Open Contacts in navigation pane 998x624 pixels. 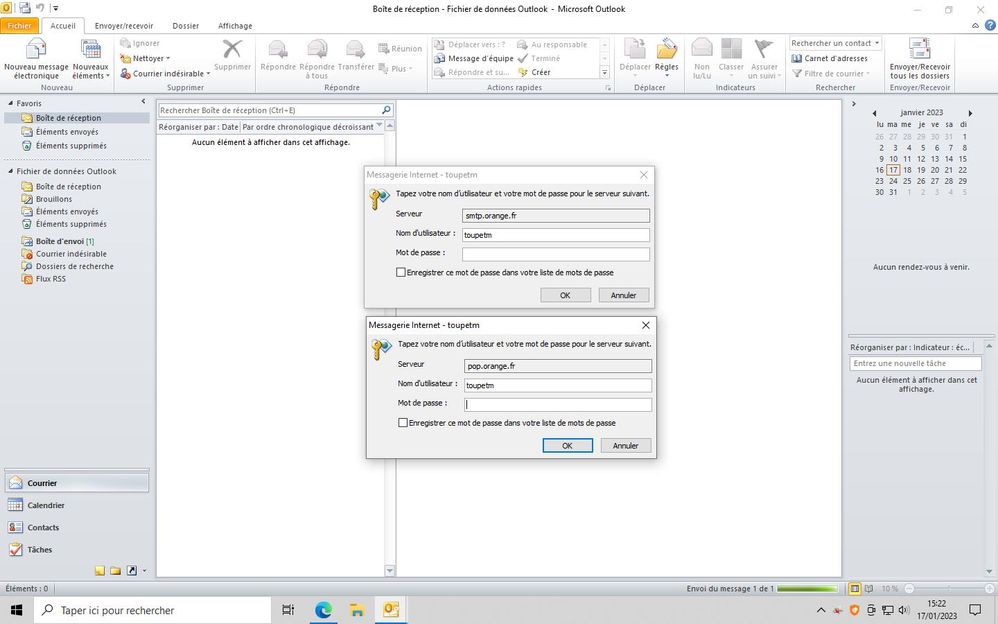click(43, 527)
